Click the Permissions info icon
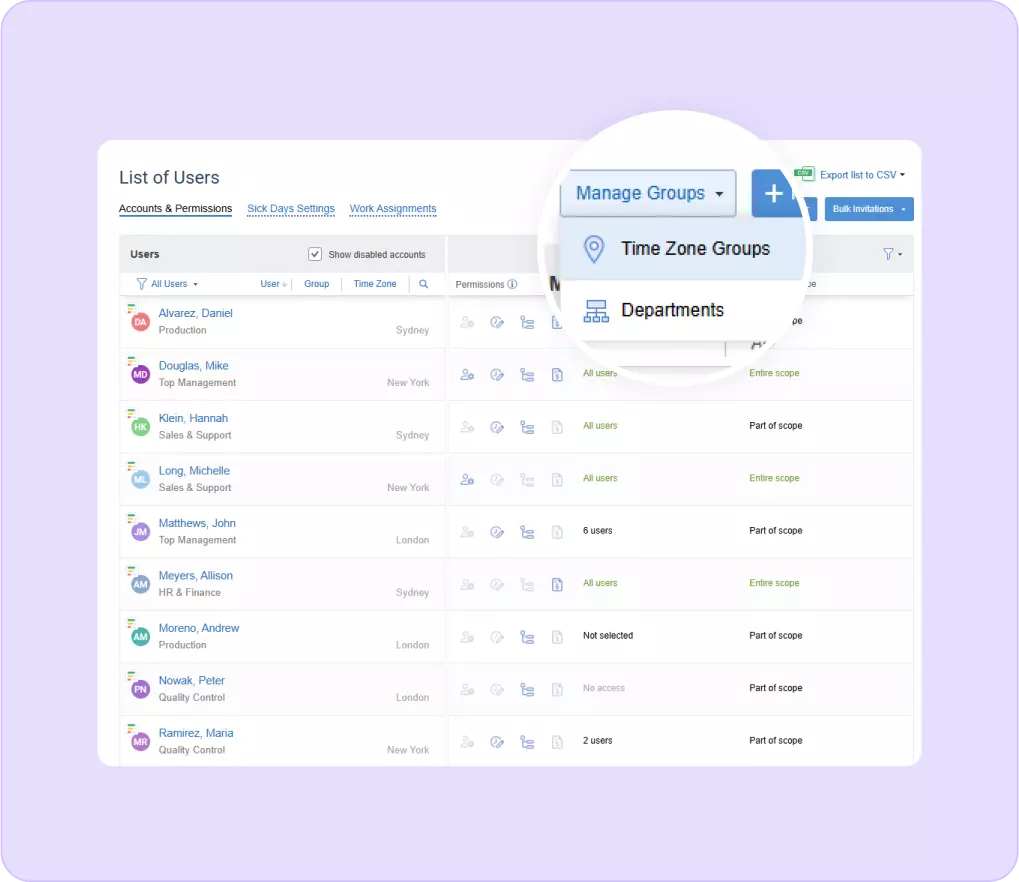The width and height of the screenshot is (1019, 882). pos(512,284)
